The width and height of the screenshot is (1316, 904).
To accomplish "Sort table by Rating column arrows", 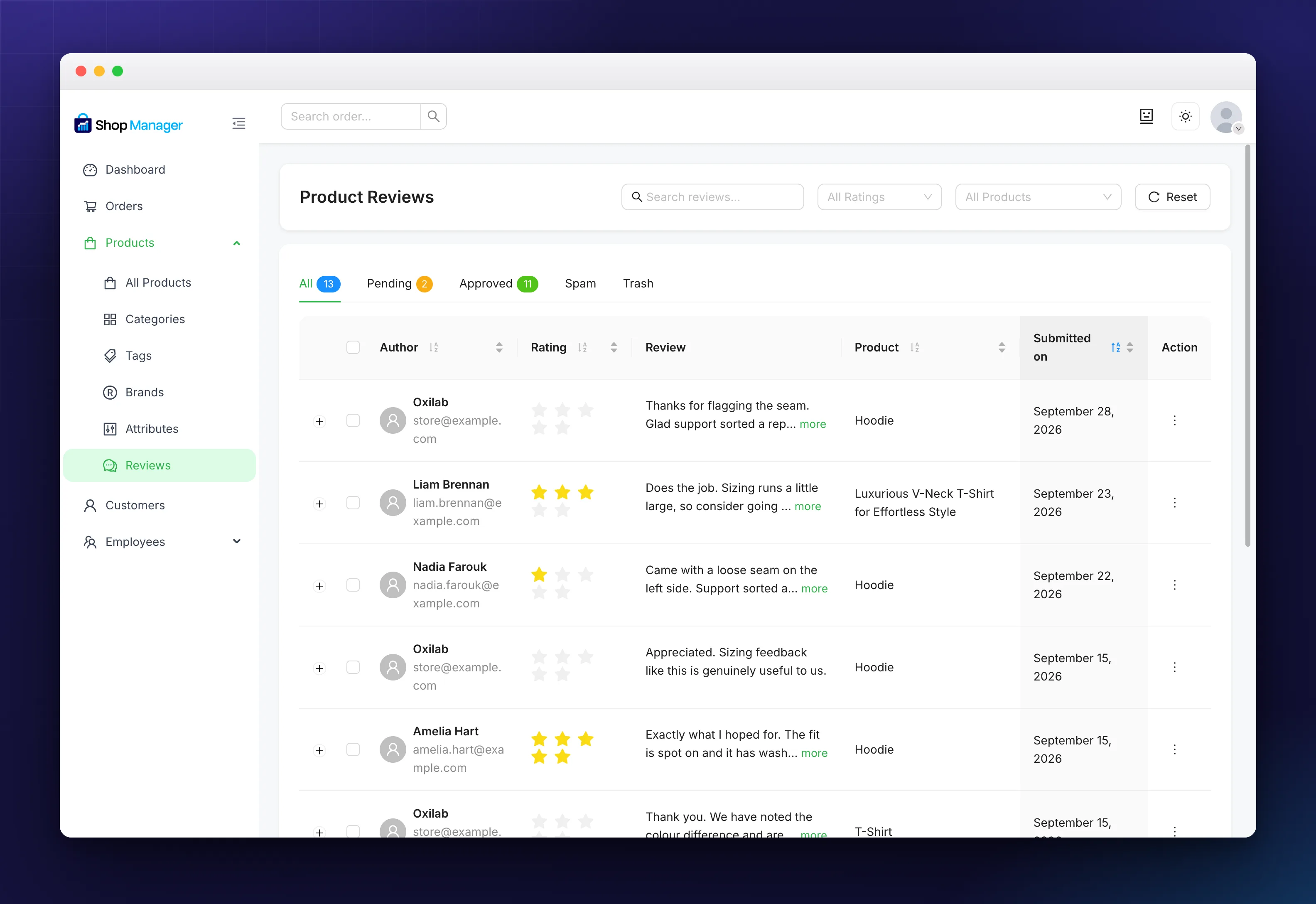I will (613, 347).
